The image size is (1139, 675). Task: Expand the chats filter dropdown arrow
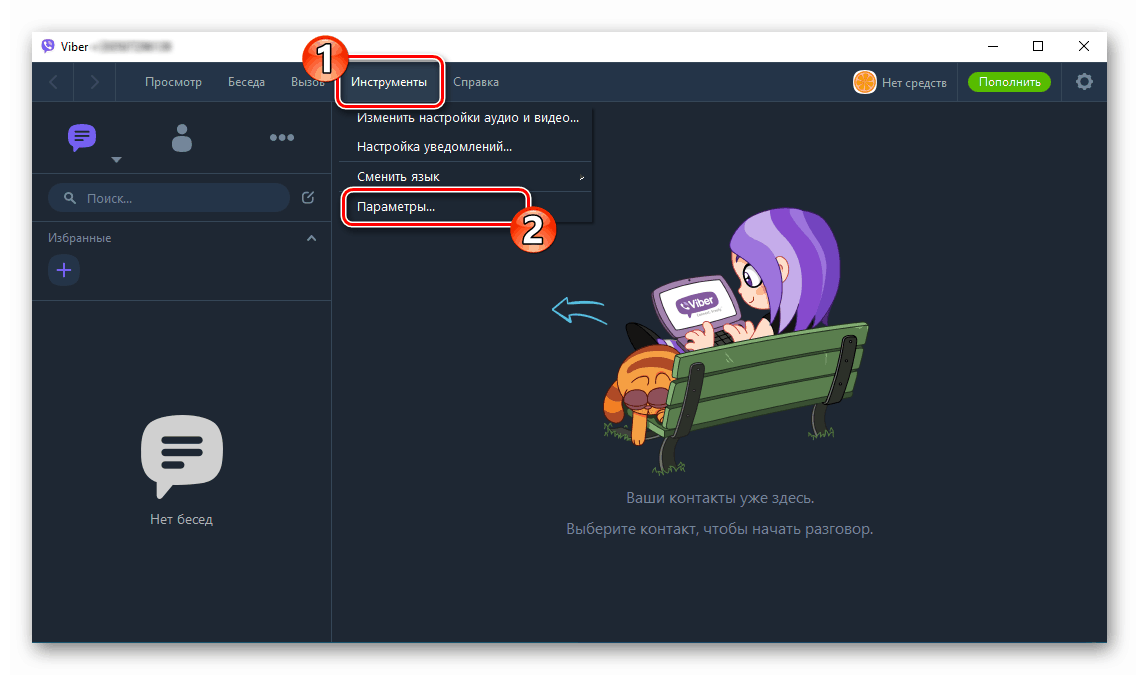(116, 160)
